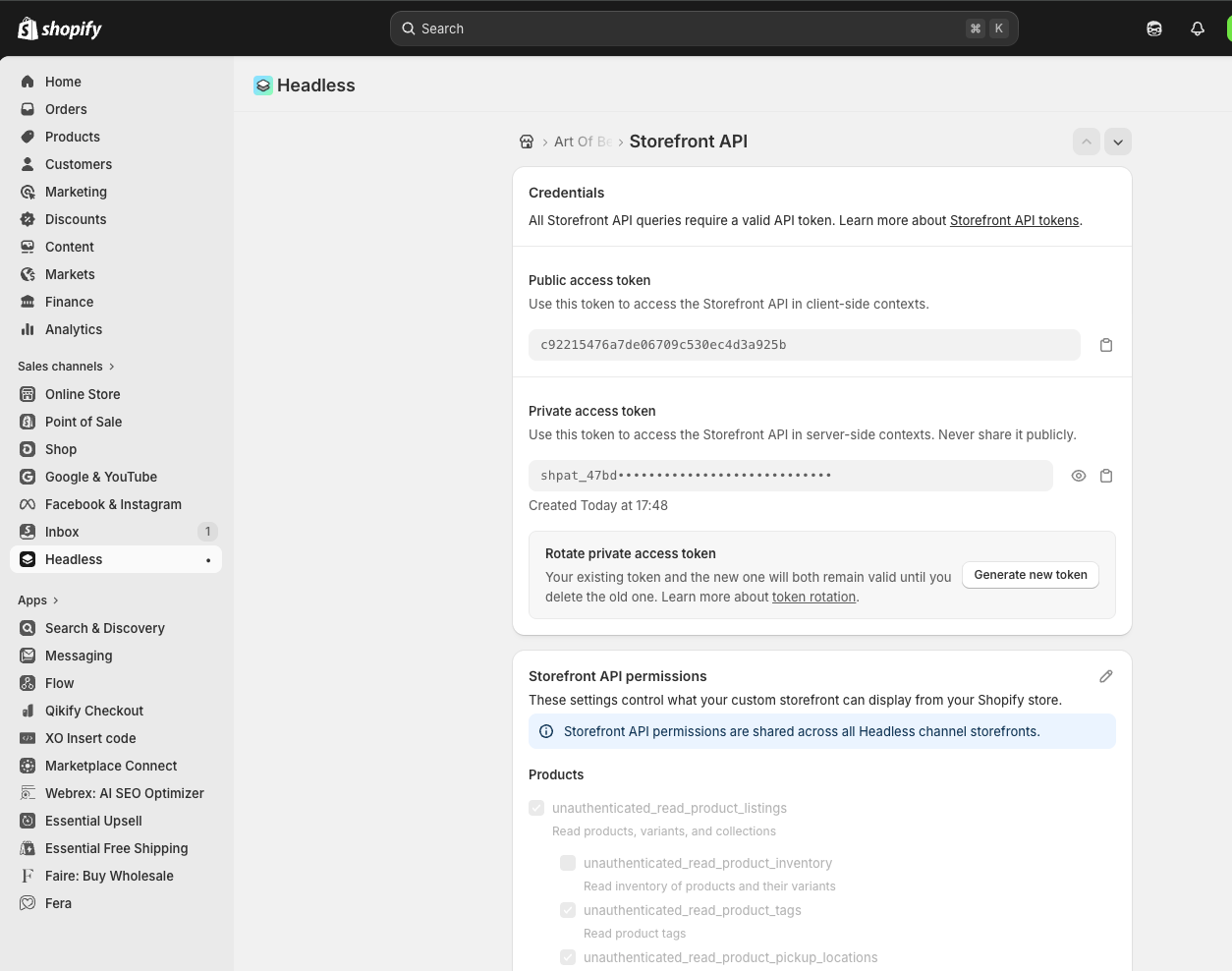1232x971 pixels.
Task: Copy the private access token
Action: coord(1106,476)
